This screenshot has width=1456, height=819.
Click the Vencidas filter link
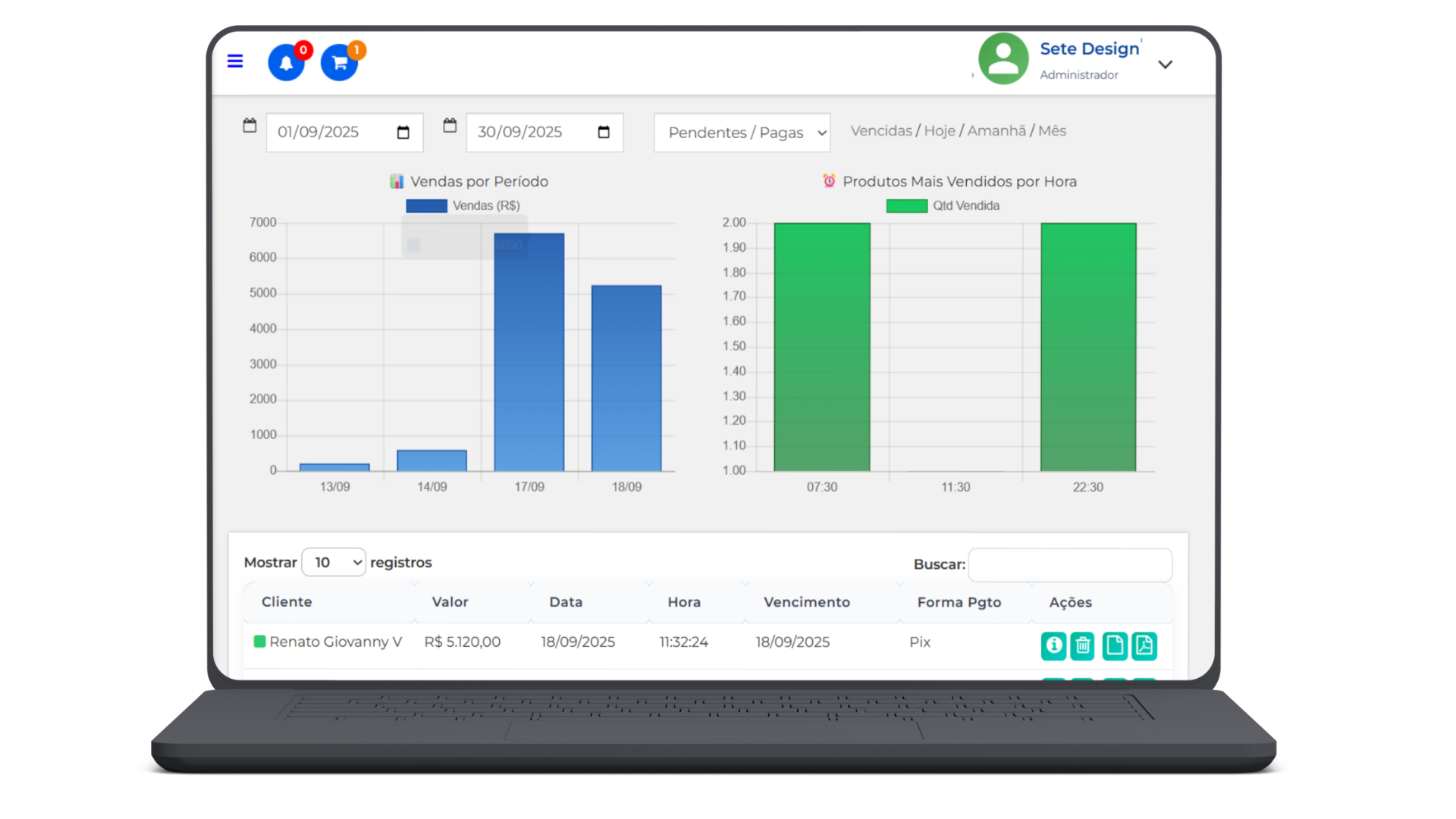pyautogui.click(x=881, y=131)
